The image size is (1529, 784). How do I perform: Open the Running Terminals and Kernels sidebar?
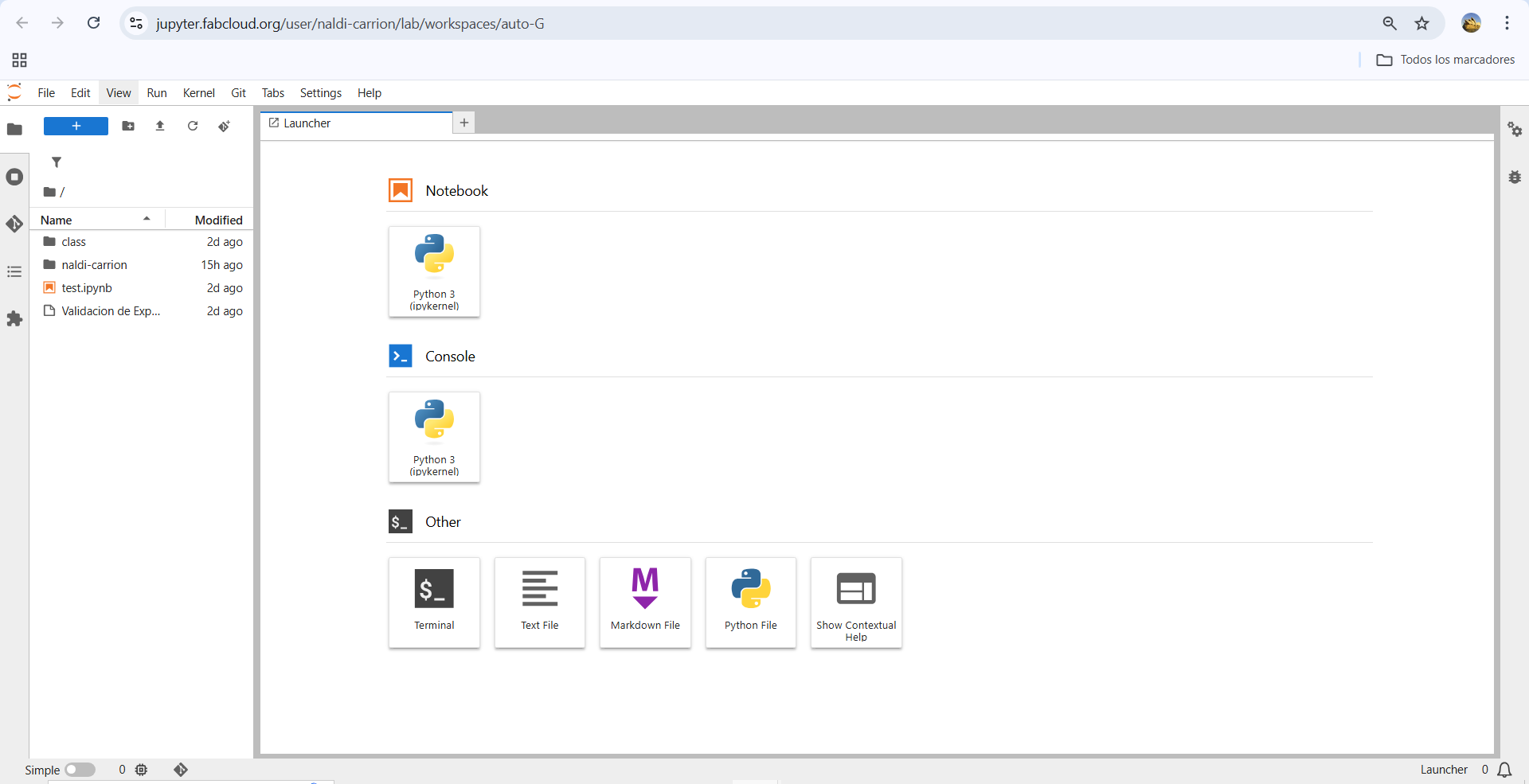[x=14, y=177]
